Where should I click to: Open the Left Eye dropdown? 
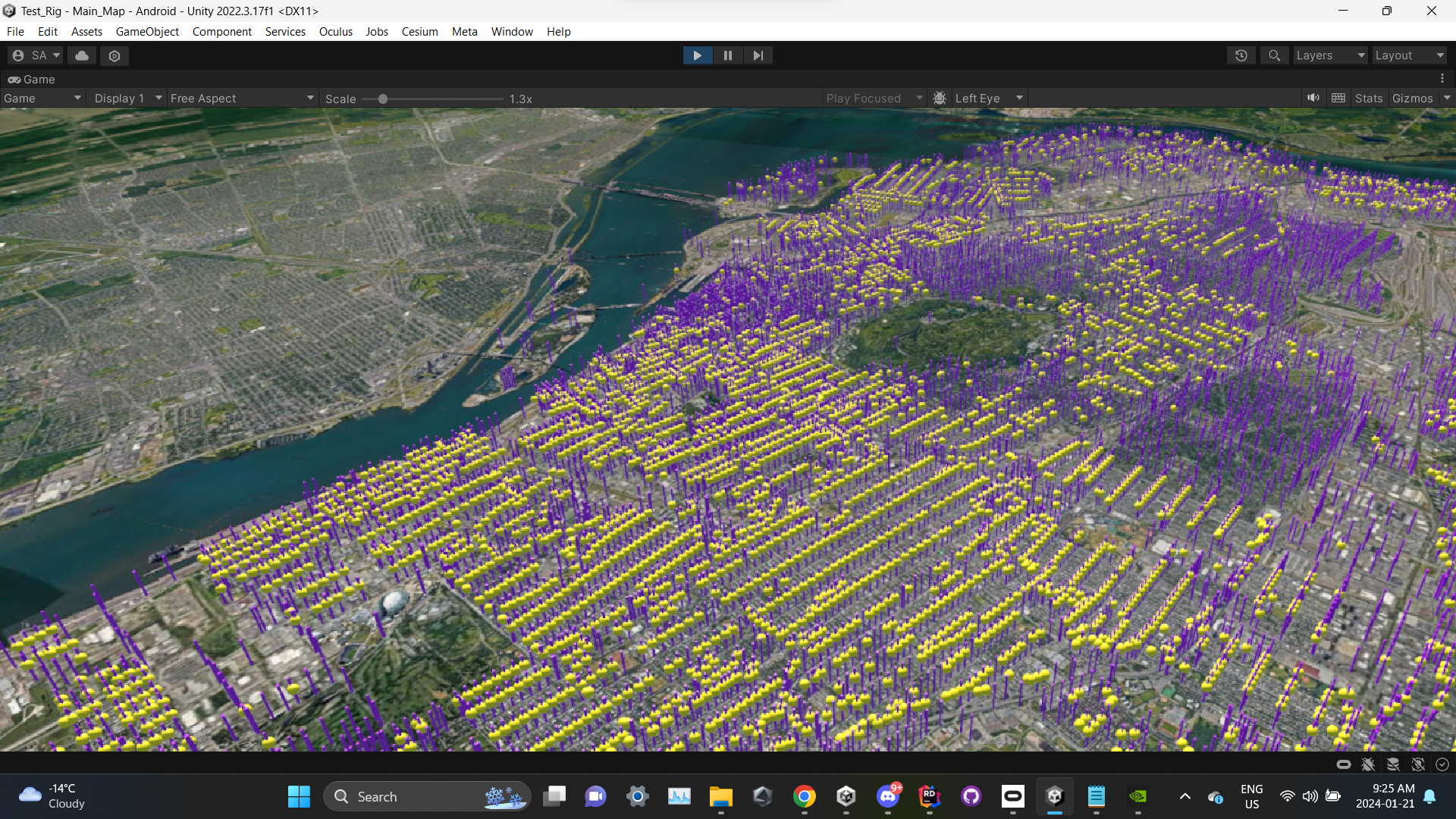pyautogui.click(x=988, y=99)
